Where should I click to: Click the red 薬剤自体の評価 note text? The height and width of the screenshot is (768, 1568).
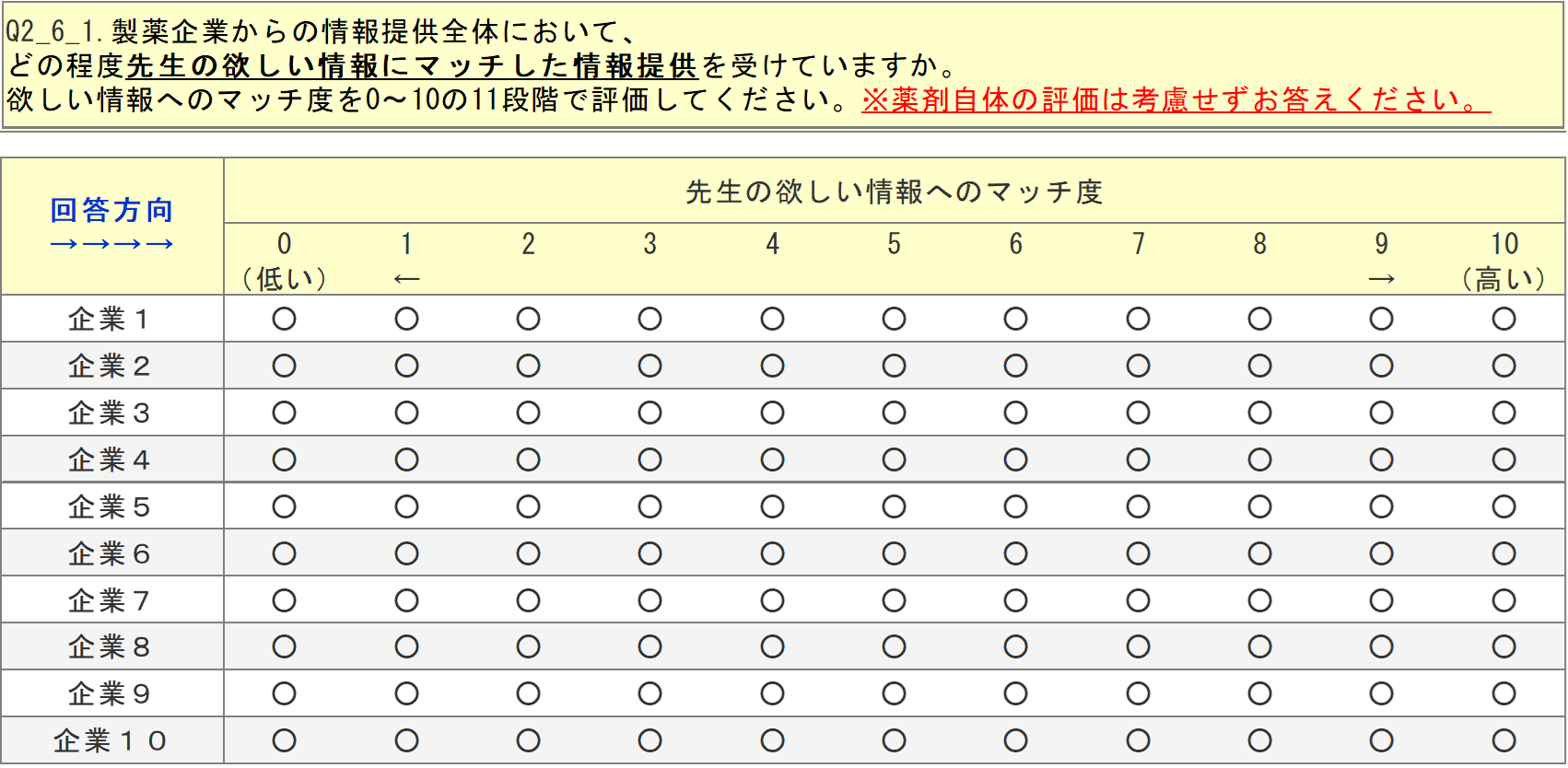click(1176, 99)
